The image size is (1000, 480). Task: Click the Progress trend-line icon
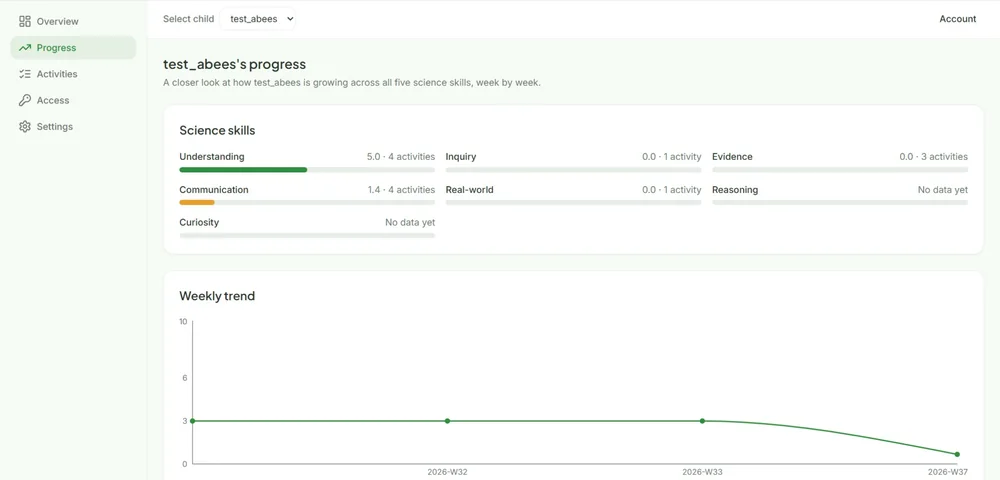pyautogui.click(x=25, y=48)
